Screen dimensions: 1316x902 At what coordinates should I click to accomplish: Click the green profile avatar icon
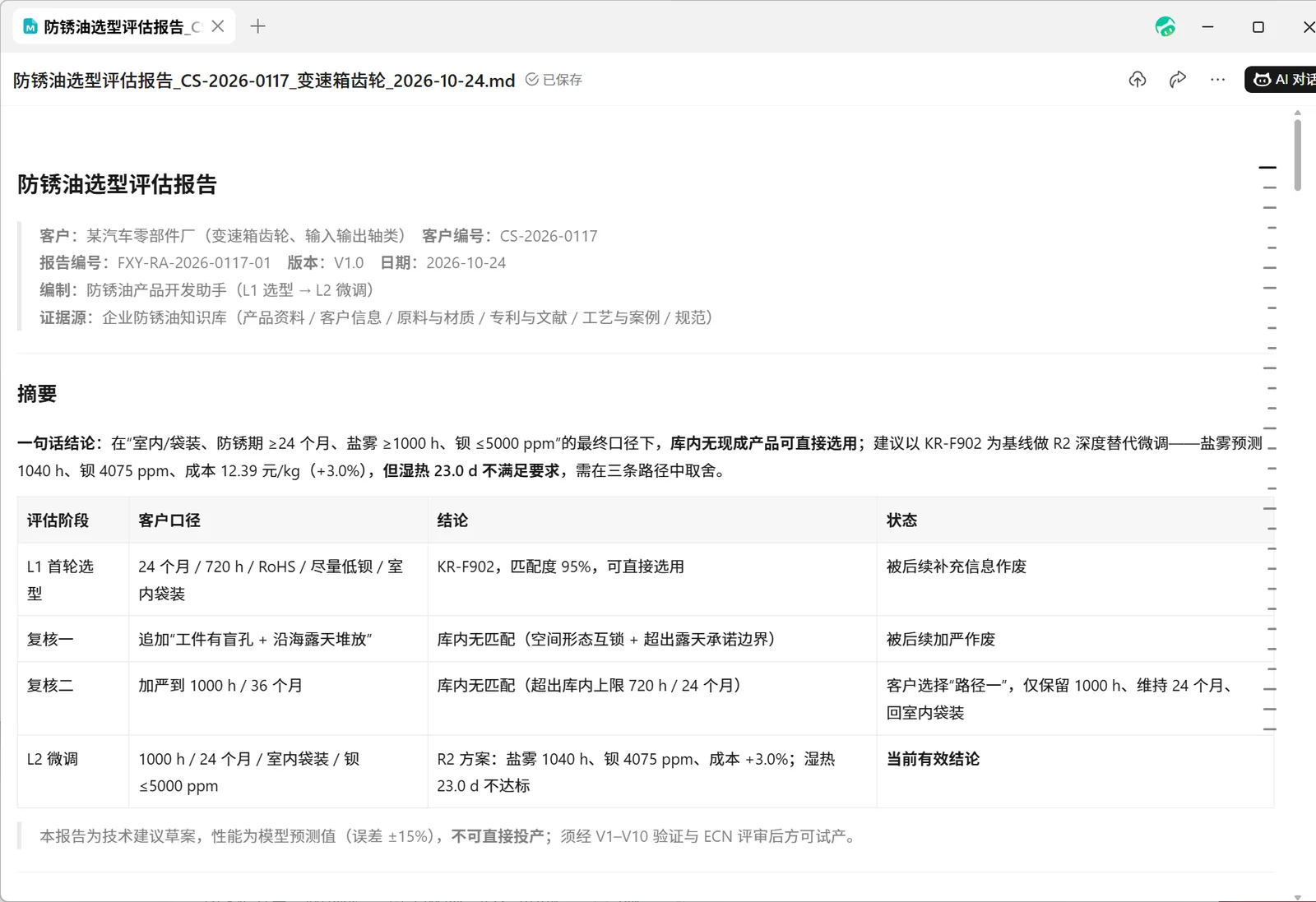(x=1165, y=26)
